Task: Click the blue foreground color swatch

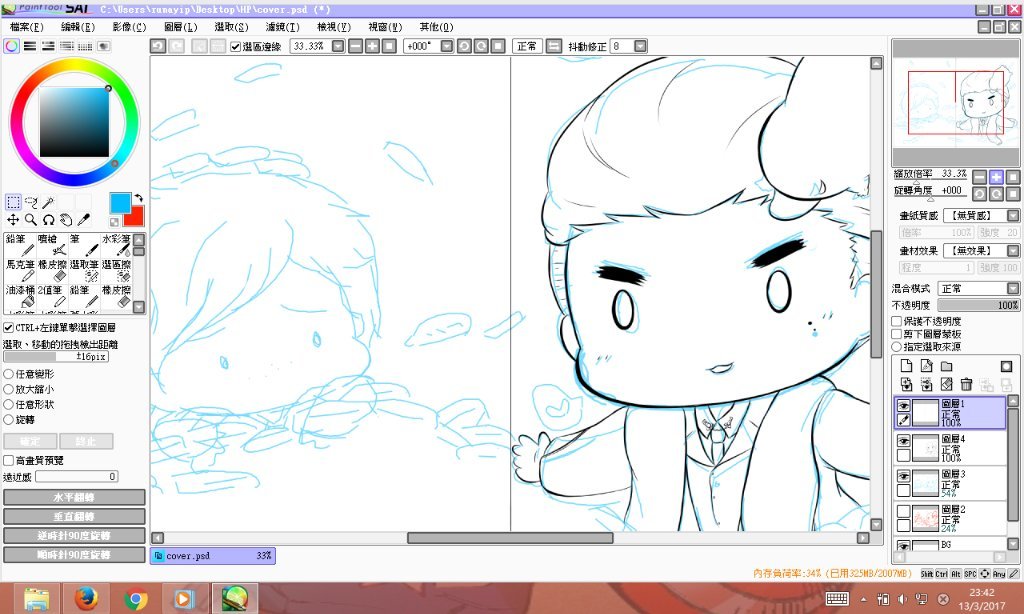Action: (x=120, y=203)
